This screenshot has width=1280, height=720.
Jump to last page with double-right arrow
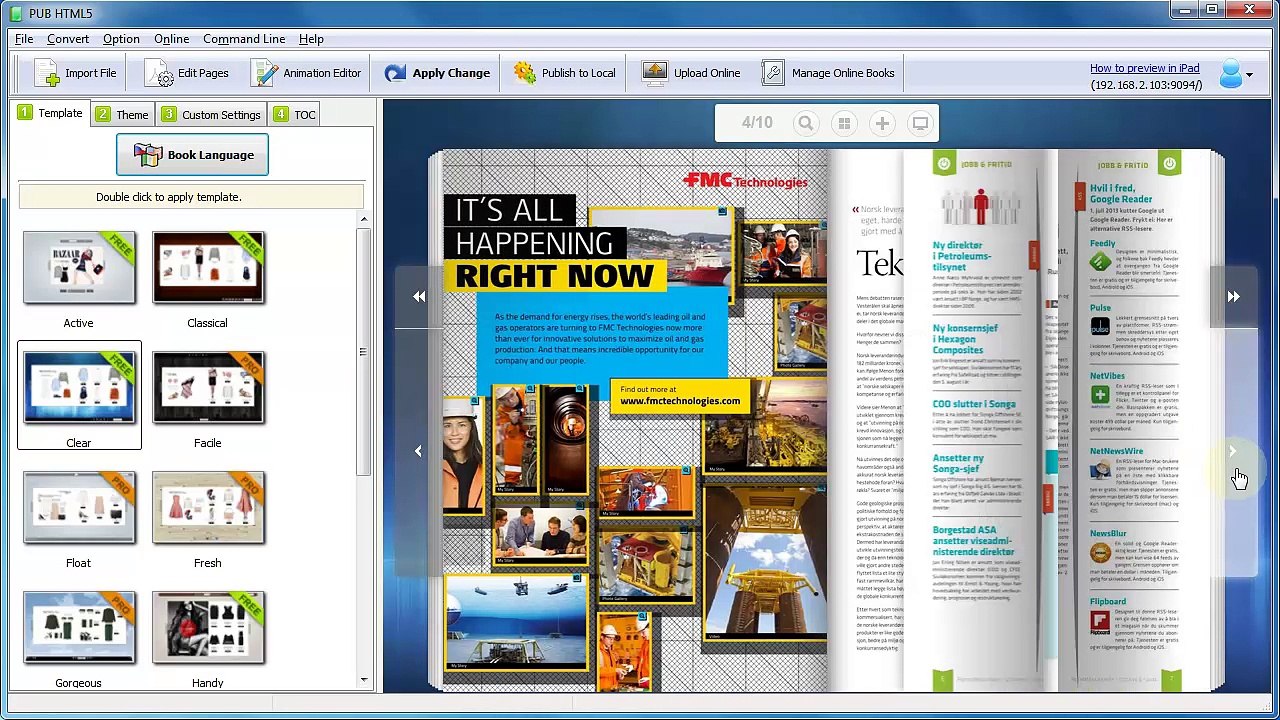point(1233,296)
